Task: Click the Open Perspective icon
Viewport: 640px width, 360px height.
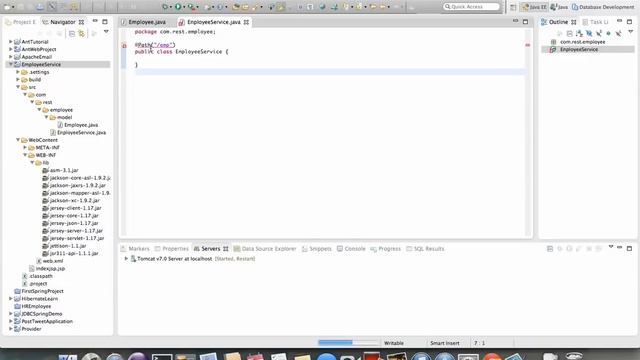Action: click(513, 7)
